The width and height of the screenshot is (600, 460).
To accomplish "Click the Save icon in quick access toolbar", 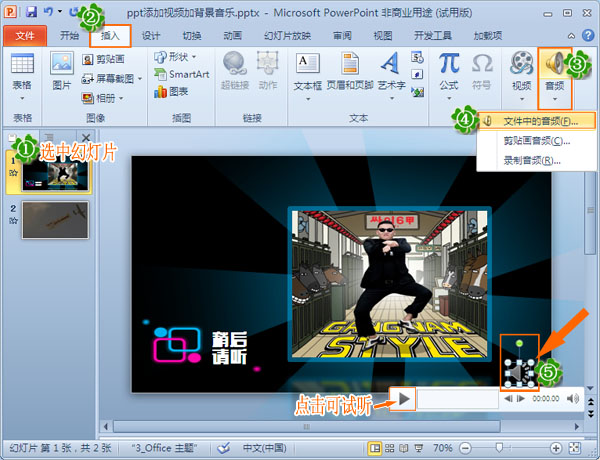I will coord(31,12).
